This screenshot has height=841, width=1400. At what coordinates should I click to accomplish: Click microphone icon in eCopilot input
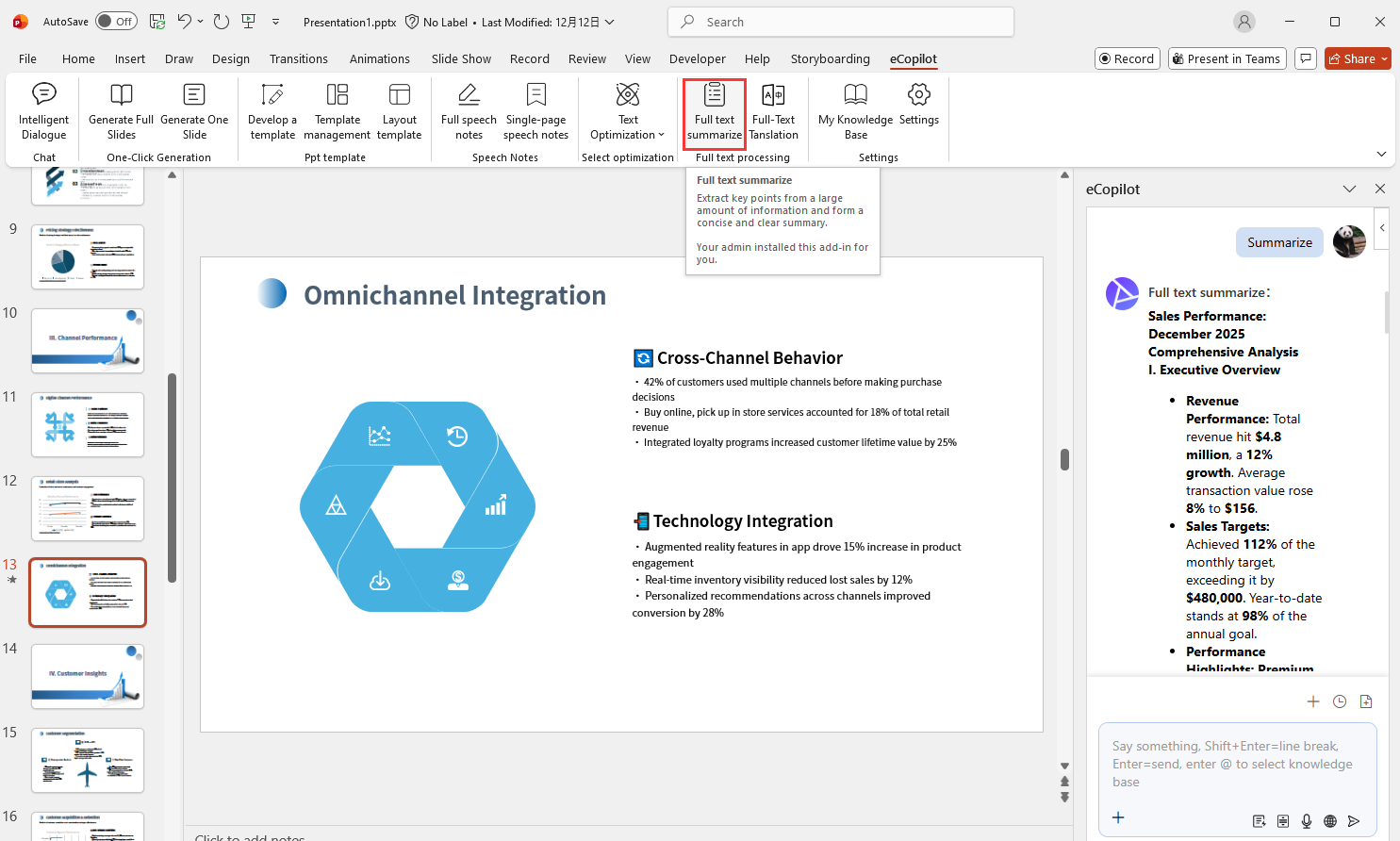1307,821
